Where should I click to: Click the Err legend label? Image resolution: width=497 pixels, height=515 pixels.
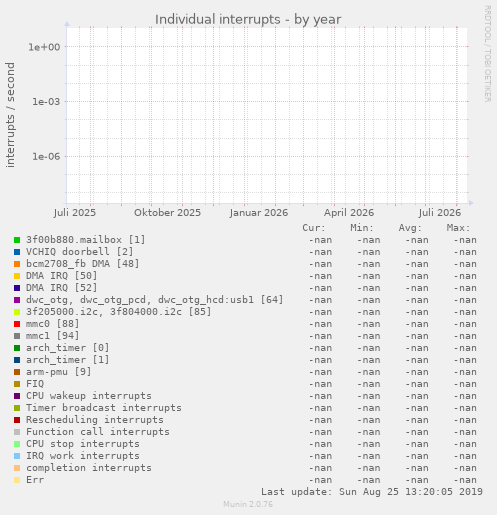[35, 480]
